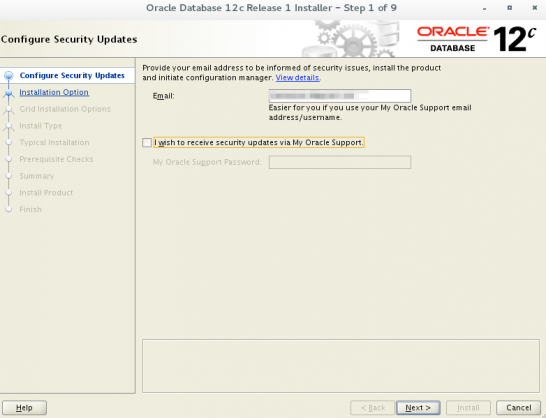Click the Oracle 12c Database logo

(x=477, y=39)
